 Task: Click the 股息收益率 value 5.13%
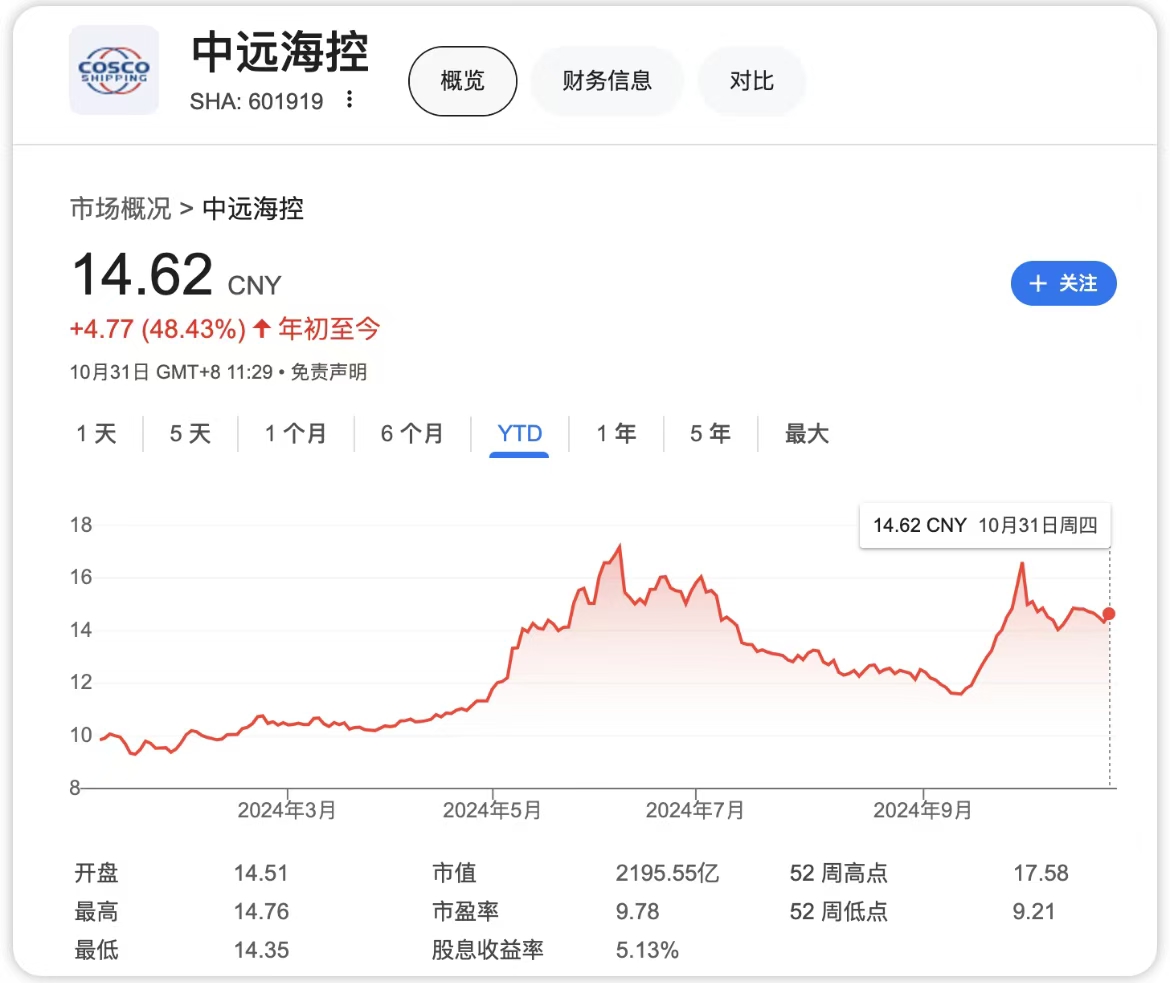tap(647, 950)
